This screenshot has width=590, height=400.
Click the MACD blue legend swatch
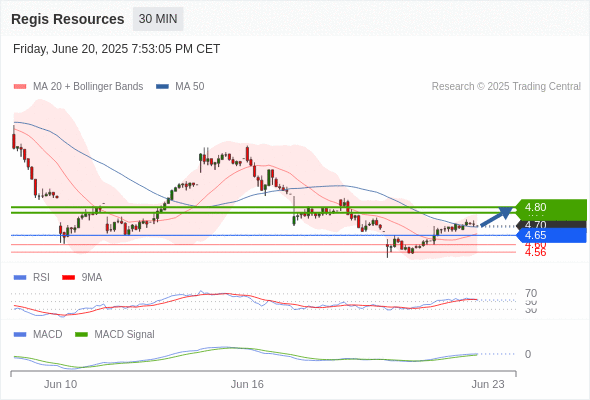(x=20, y=335)
